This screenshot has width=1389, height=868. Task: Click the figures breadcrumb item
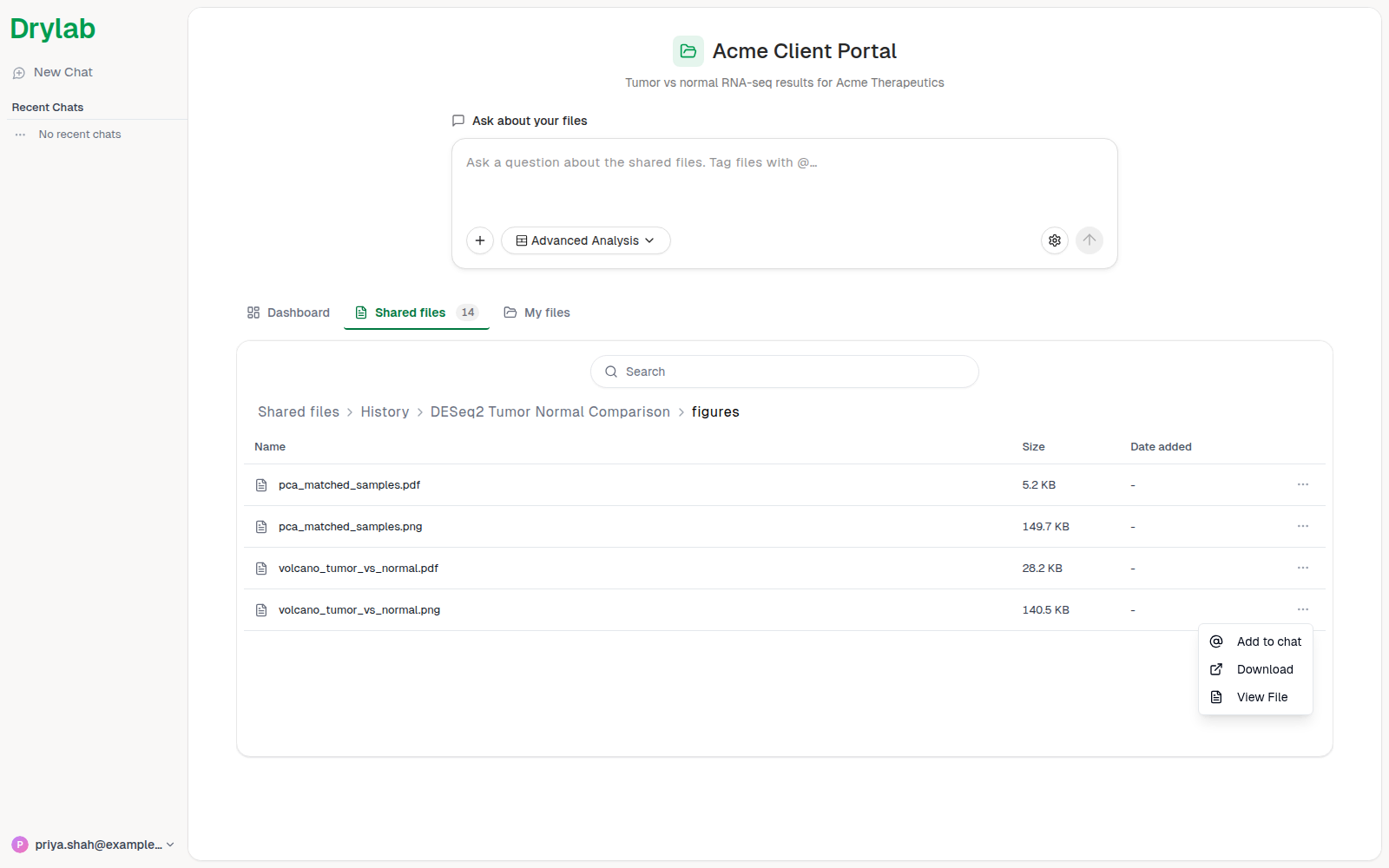(715, 411)
